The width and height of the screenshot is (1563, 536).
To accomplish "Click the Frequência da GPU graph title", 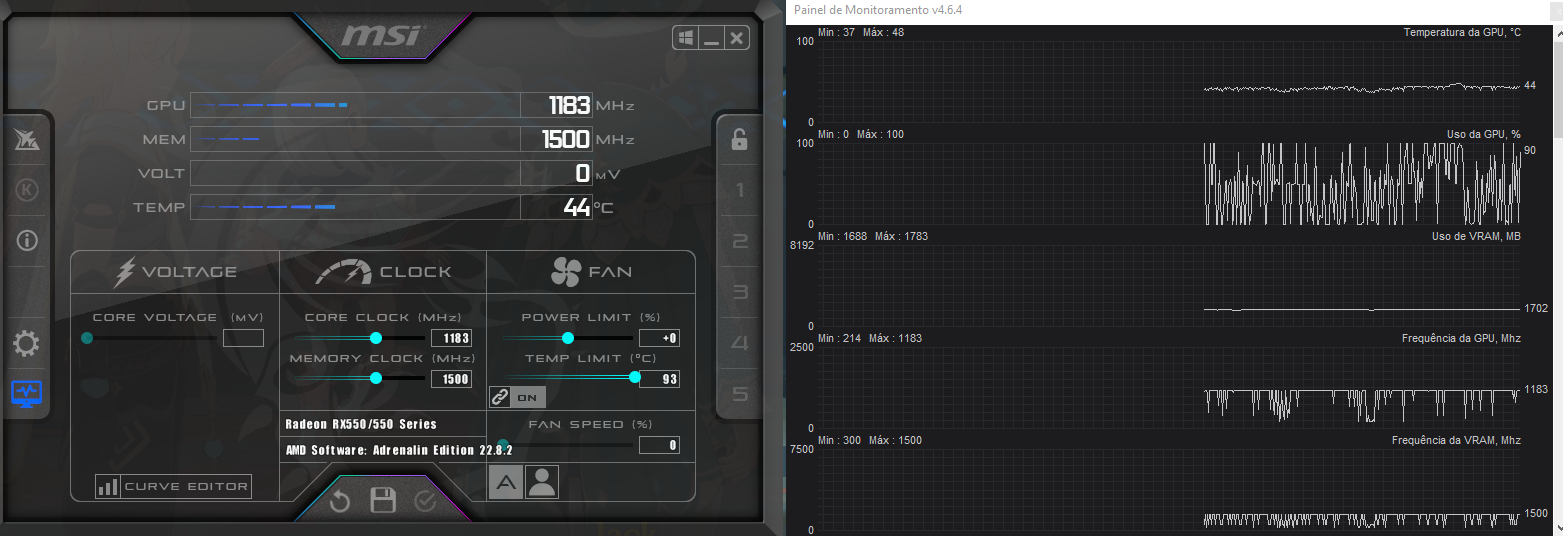I will point(1462,338).
